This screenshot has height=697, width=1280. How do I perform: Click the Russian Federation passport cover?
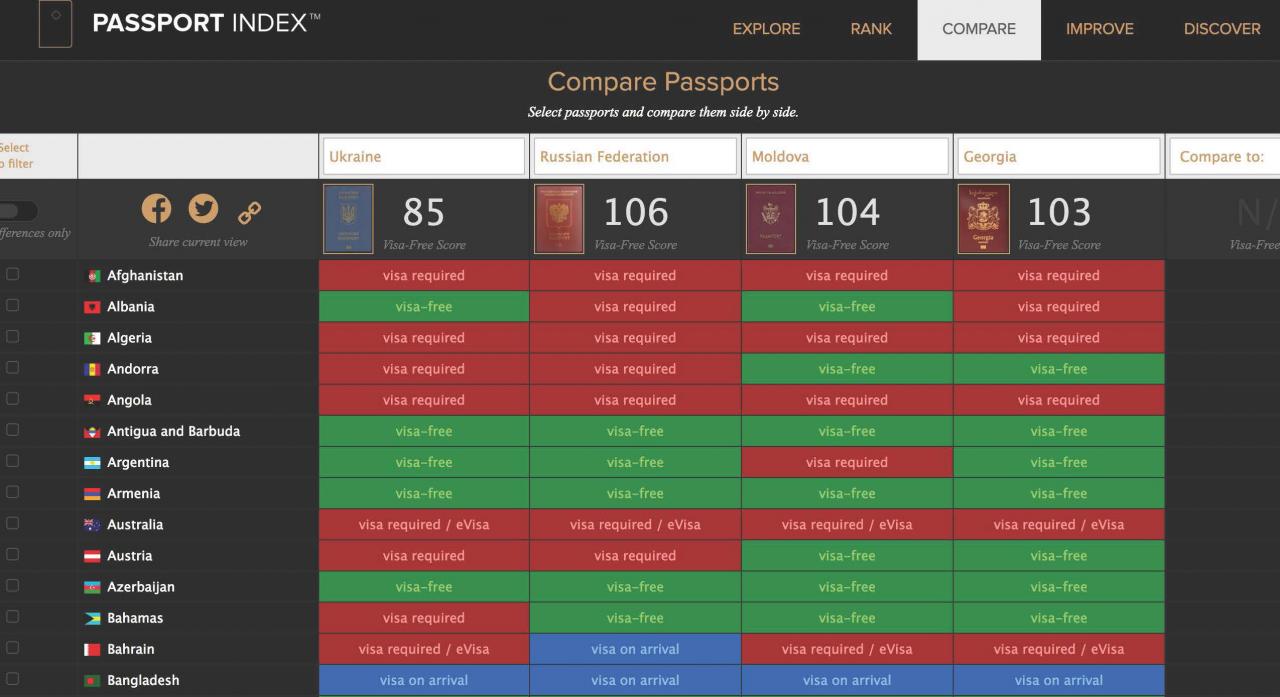pyautogui.click(x=559, y=219)
